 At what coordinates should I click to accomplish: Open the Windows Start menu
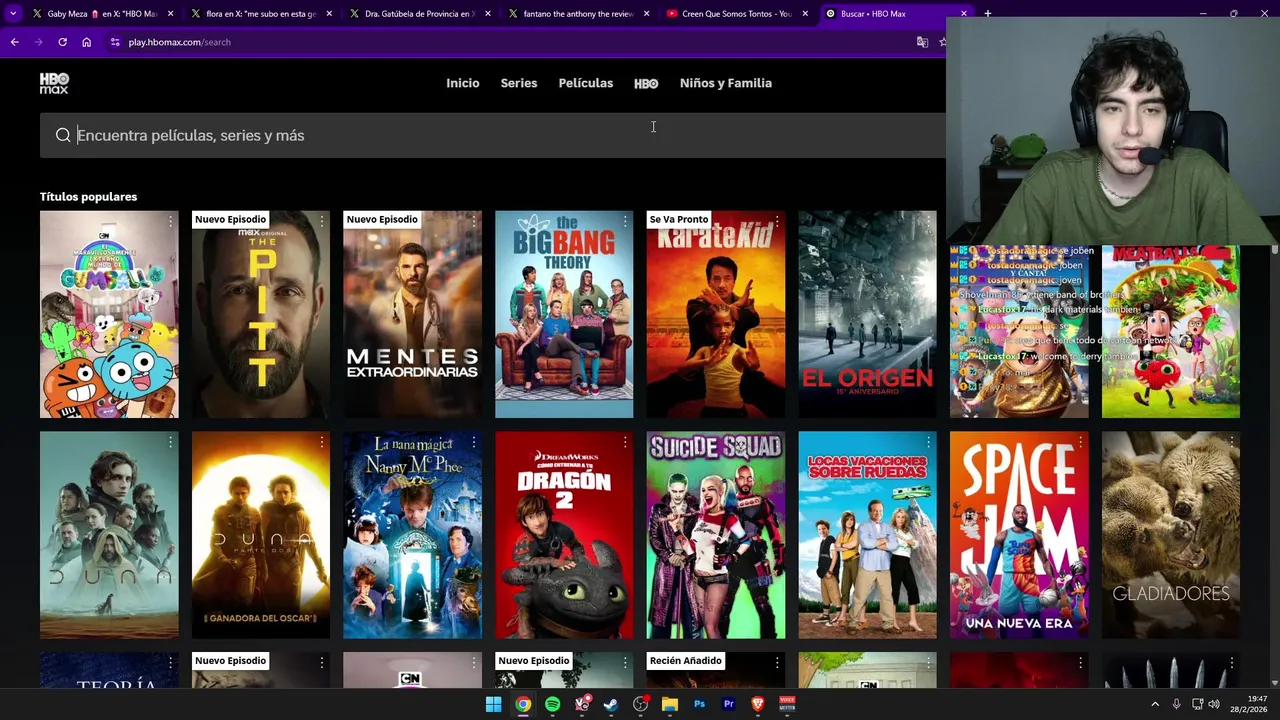point(493,704)
